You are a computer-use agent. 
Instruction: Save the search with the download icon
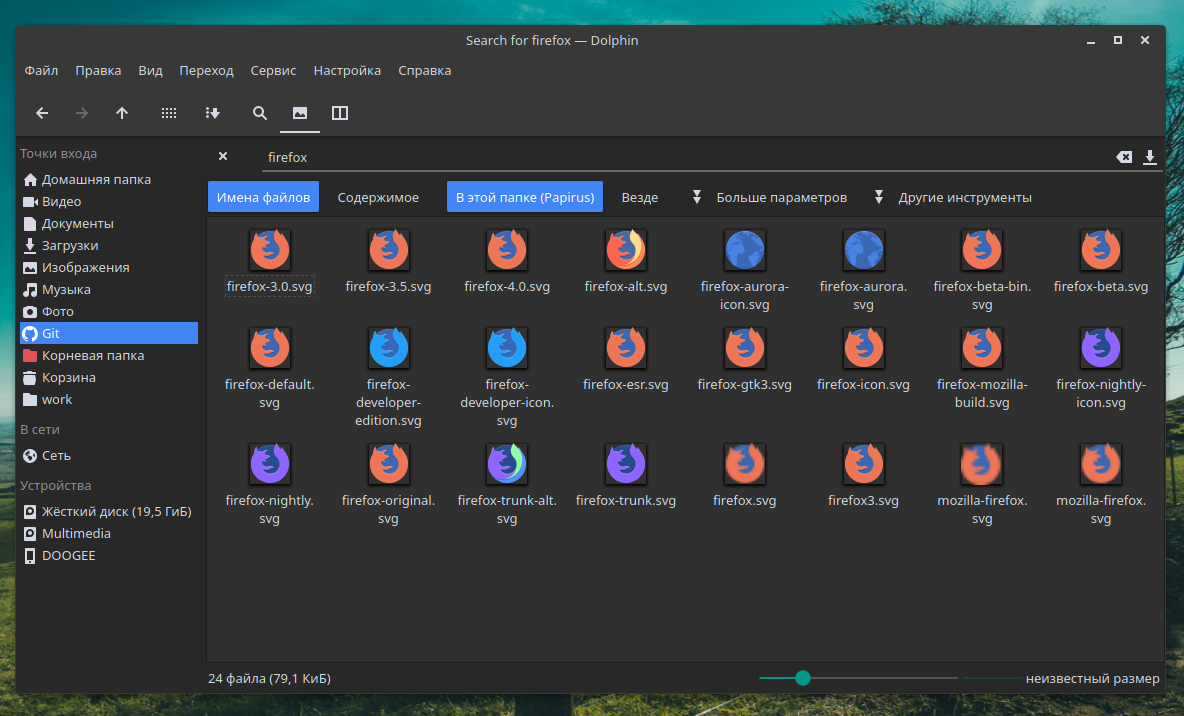[x=1149, y=157]
